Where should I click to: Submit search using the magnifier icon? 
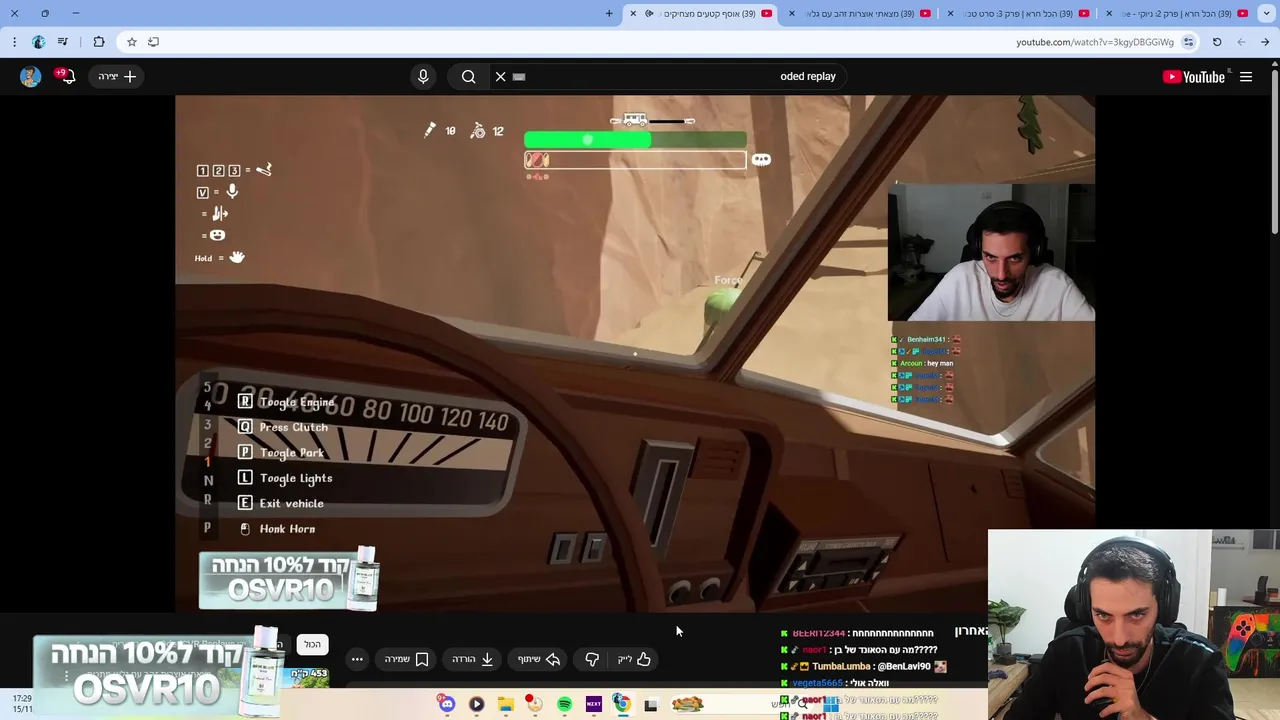point(468,76)
